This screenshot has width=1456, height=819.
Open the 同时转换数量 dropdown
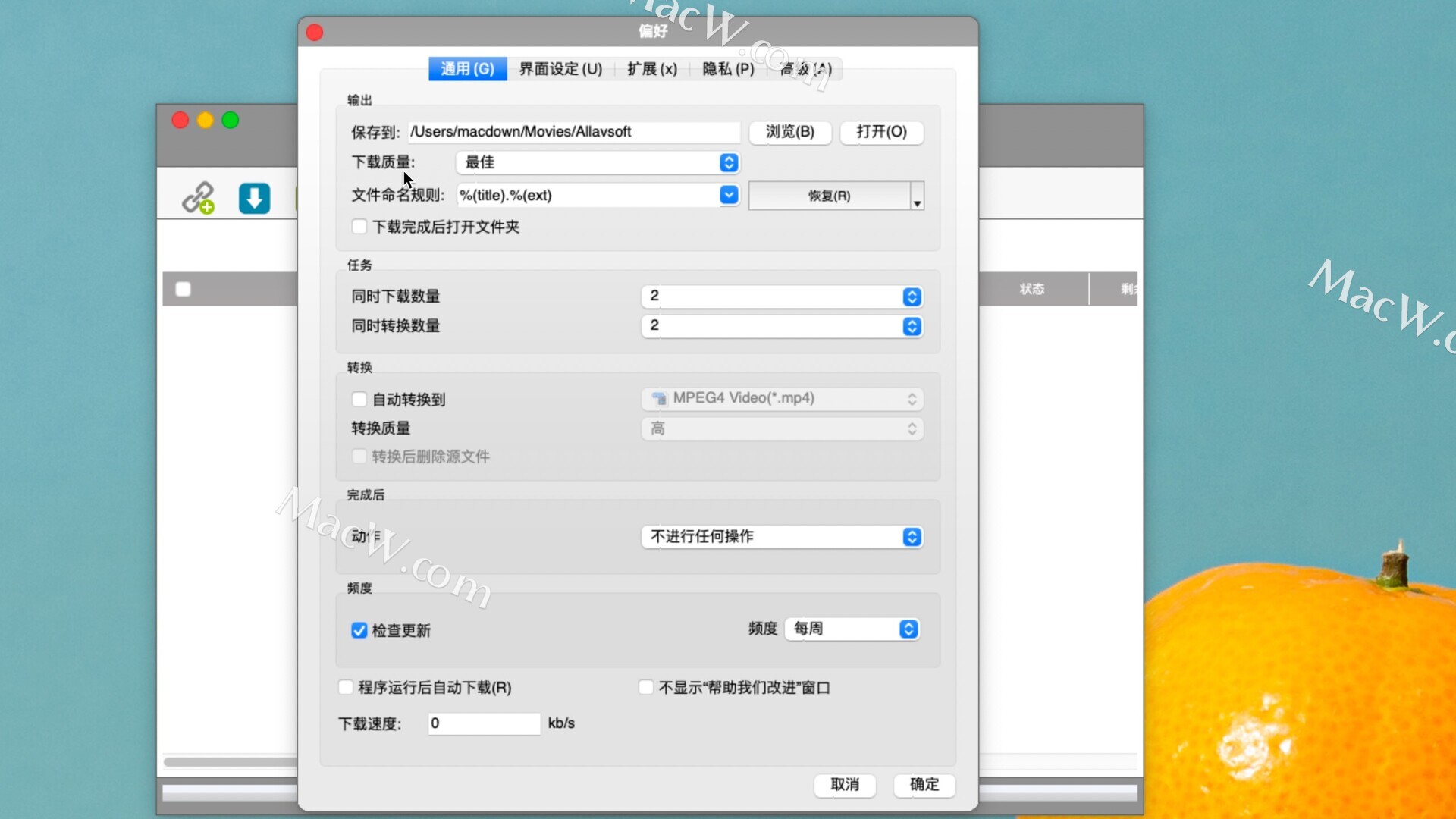[x=782, y=326]
